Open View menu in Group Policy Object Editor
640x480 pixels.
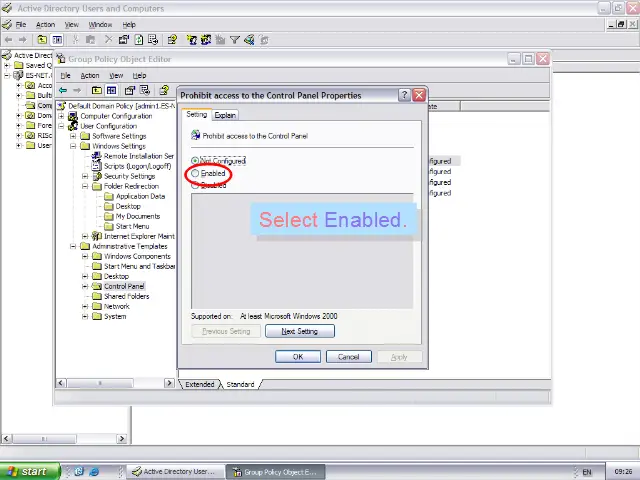(x=116, y=76)
